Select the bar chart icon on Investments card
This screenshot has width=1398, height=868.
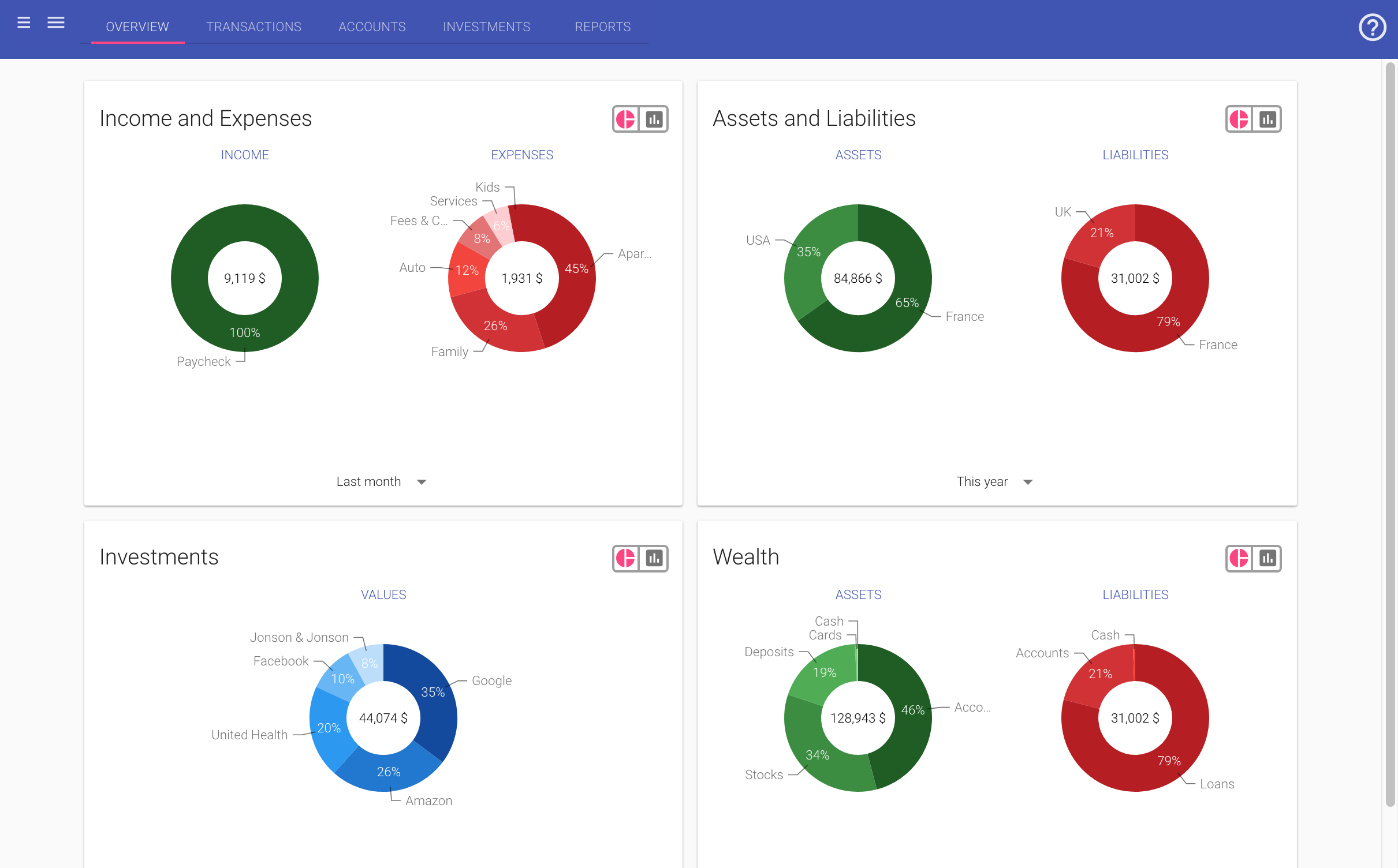coord(654,559)
